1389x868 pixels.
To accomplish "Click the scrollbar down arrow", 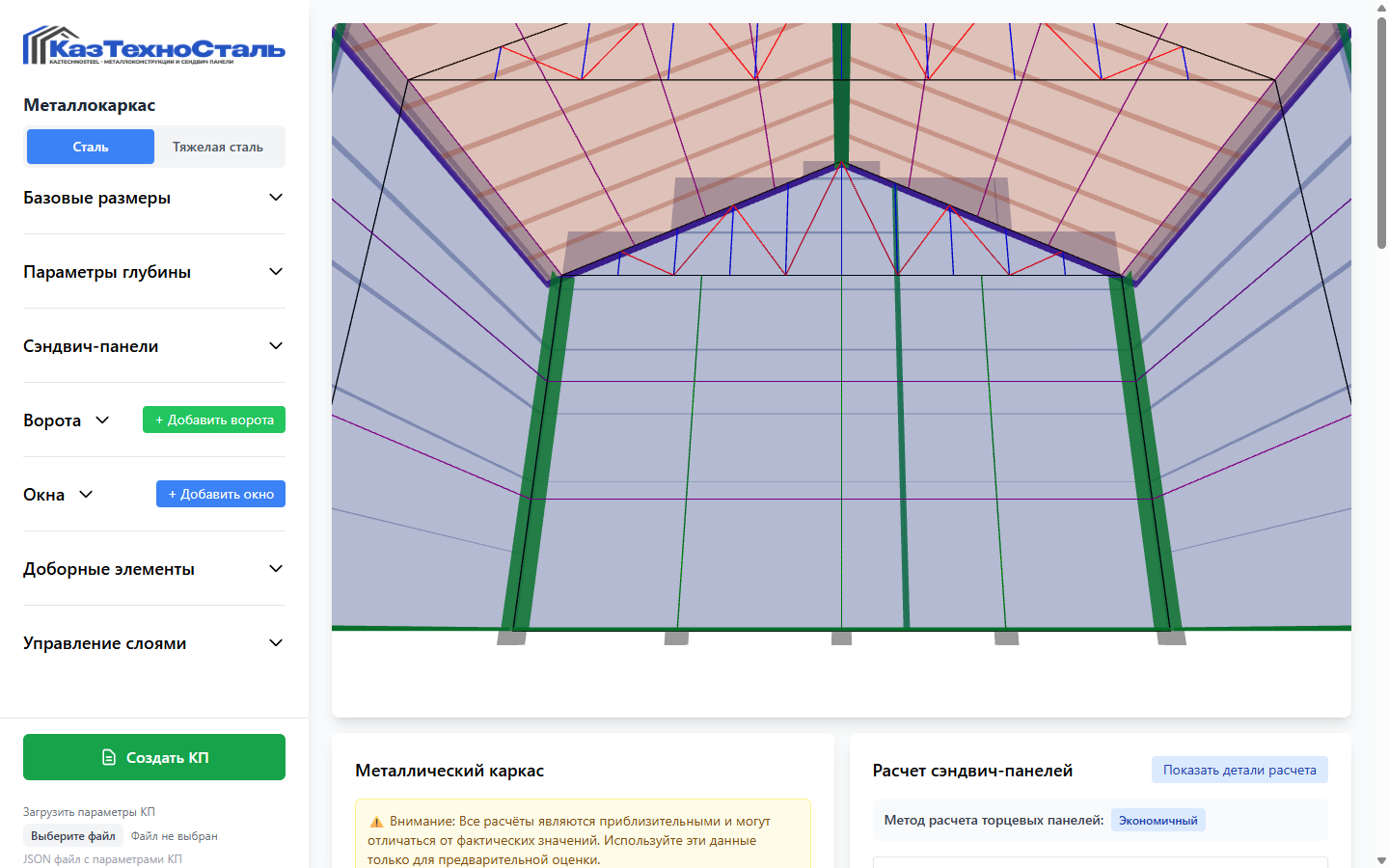I will point(1381,860).
